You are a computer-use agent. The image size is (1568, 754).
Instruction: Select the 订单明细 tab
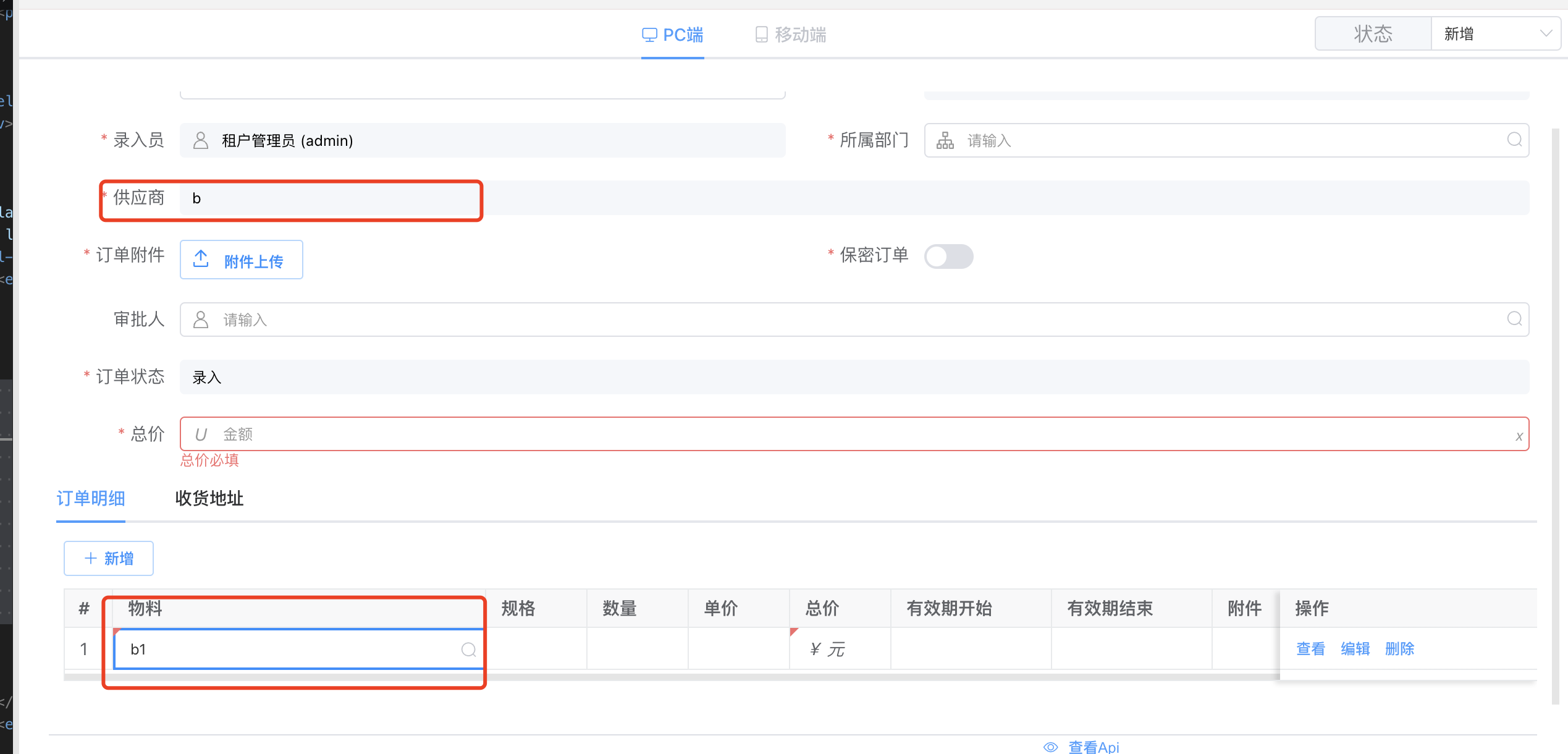point(91,498)
